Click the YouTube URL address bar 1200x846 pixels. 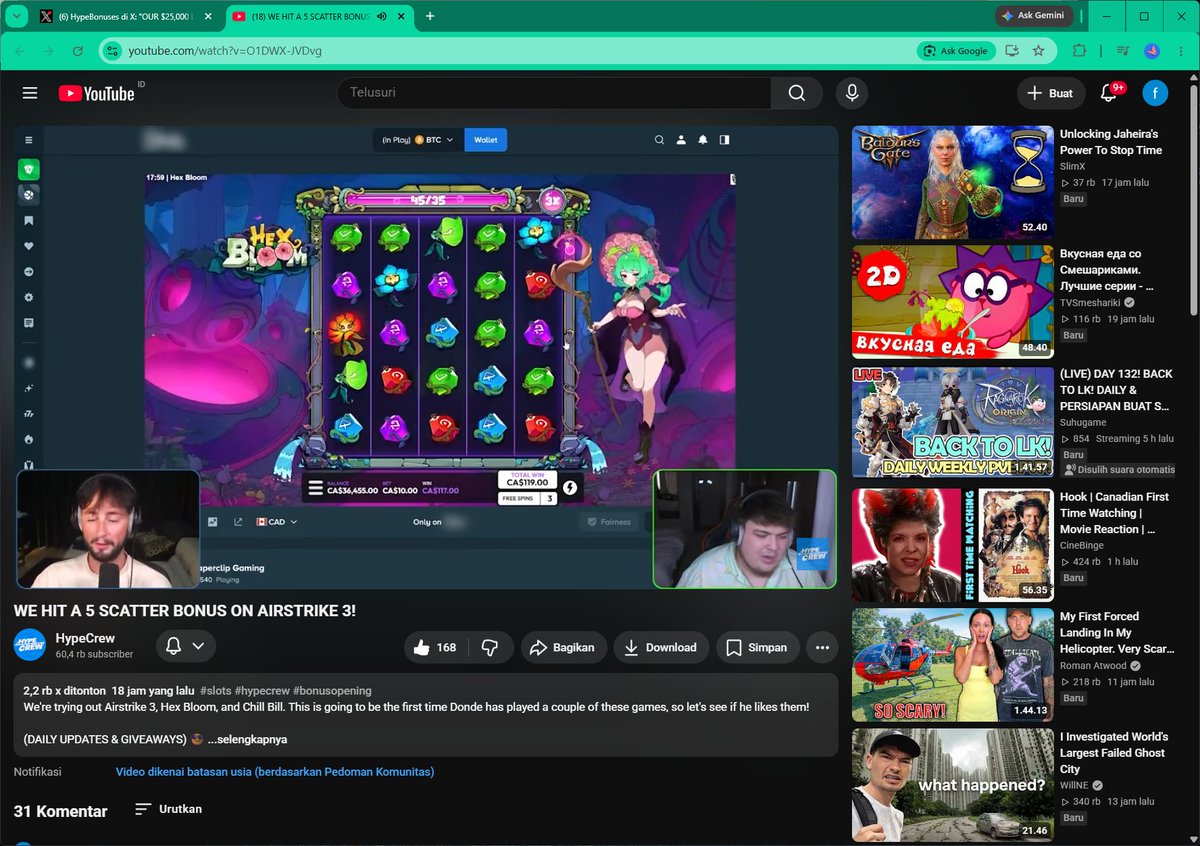[x=225, y=50]
